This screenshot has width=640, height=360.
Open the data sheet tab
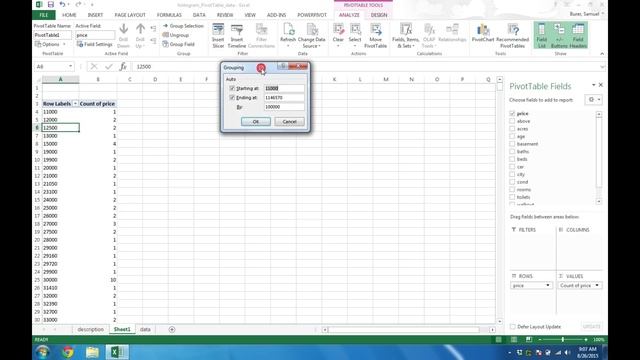click(x=145, y=329)
